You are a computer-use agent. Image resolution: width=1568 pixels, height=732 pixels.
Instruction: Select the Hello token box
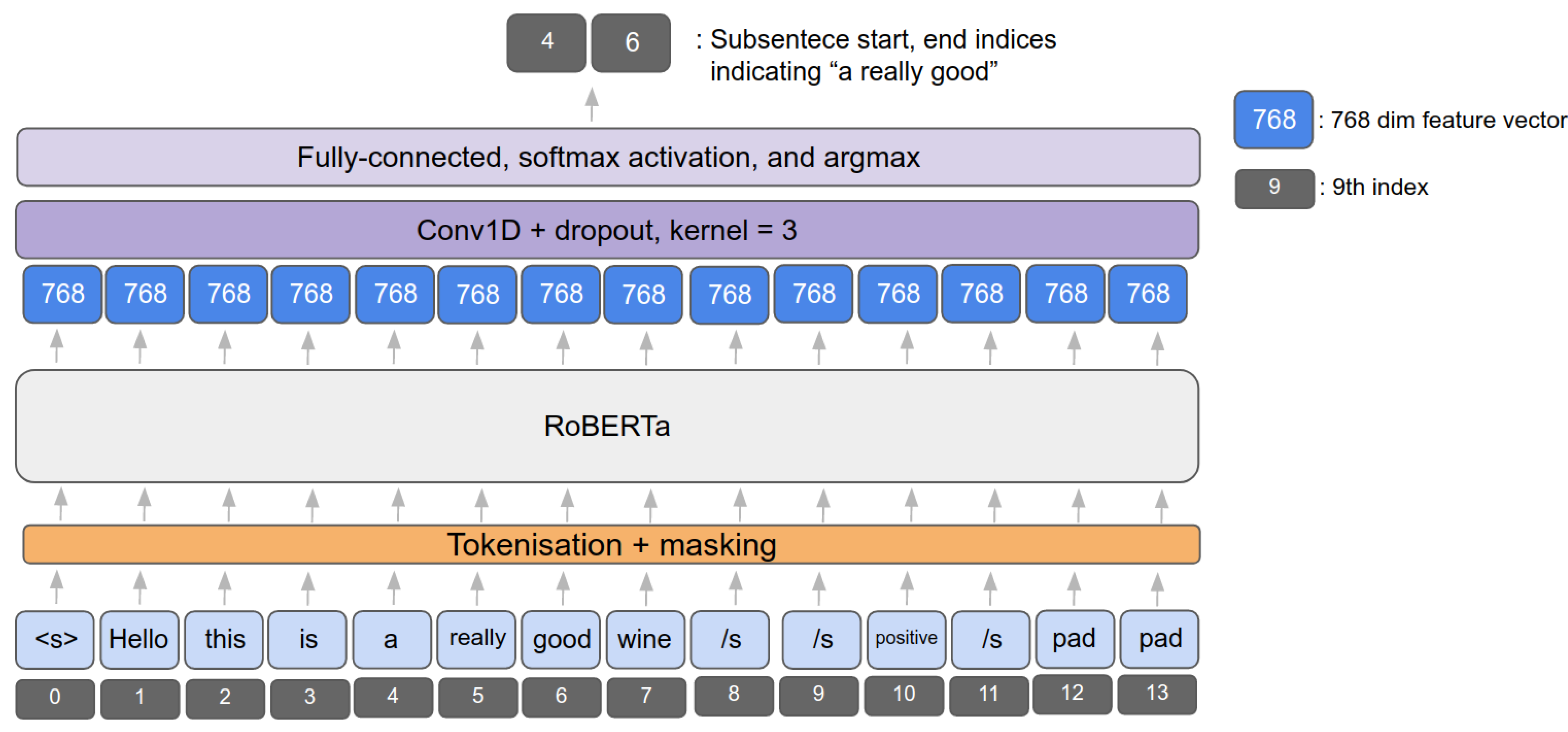[139, 639]
